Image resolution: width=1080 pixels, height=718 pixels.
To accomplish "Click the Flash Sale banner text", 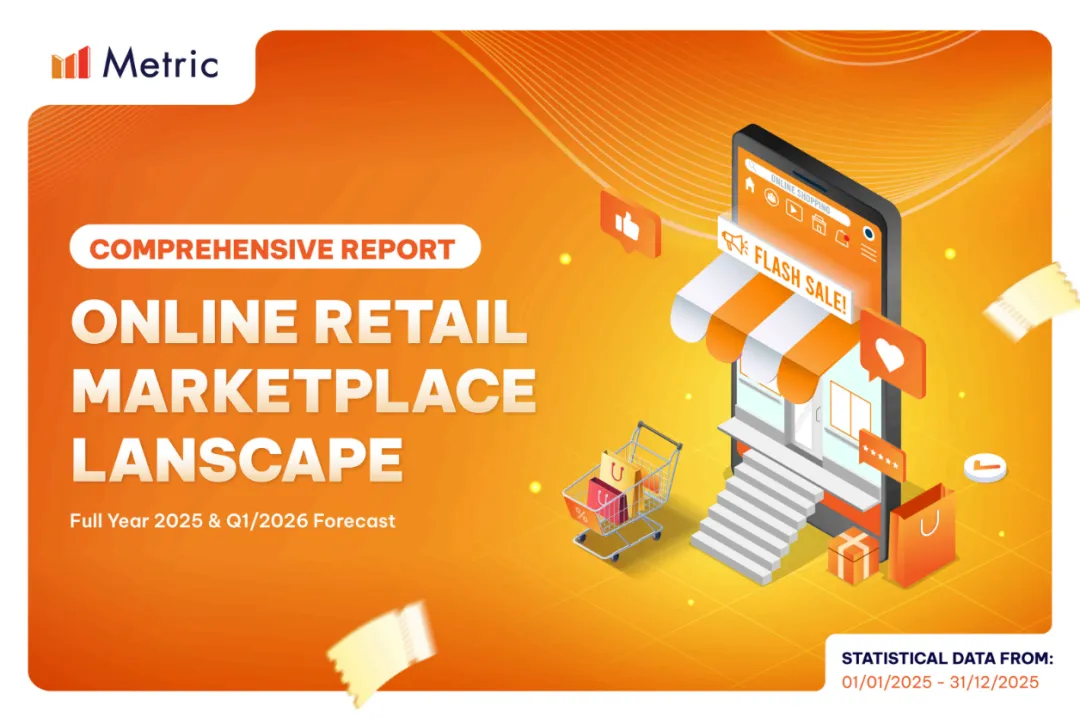I will (800, 277).
